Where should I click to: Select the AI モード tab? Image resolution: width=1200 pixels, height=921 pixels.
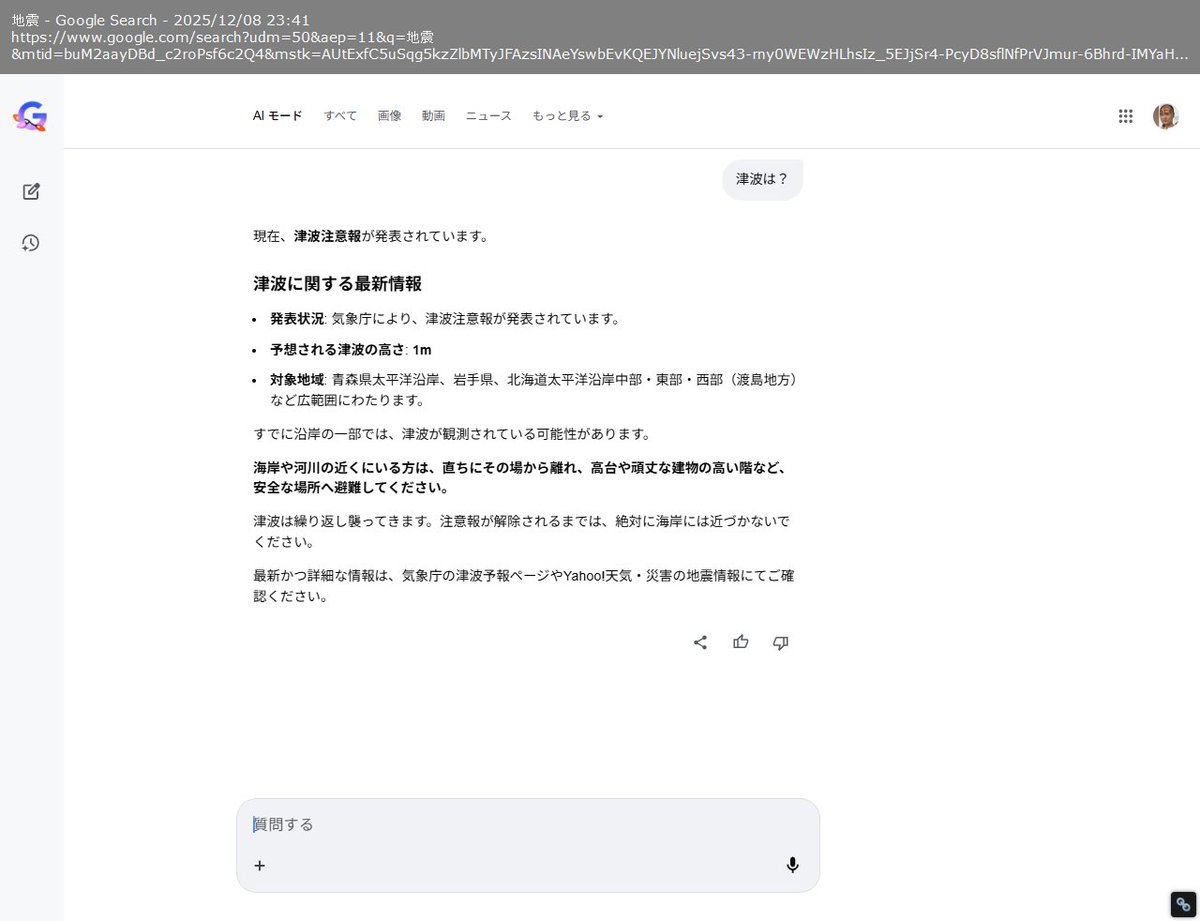point(277,116)
